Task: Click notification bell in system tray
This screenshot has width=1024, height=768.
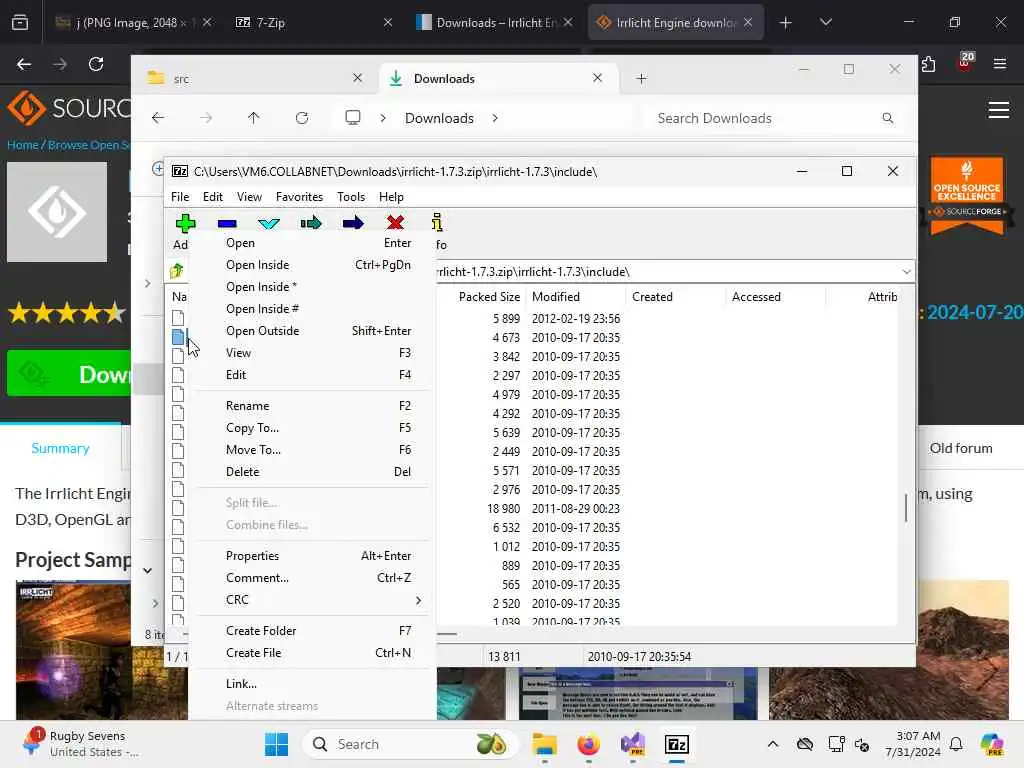Action: (x=956, y=744)
